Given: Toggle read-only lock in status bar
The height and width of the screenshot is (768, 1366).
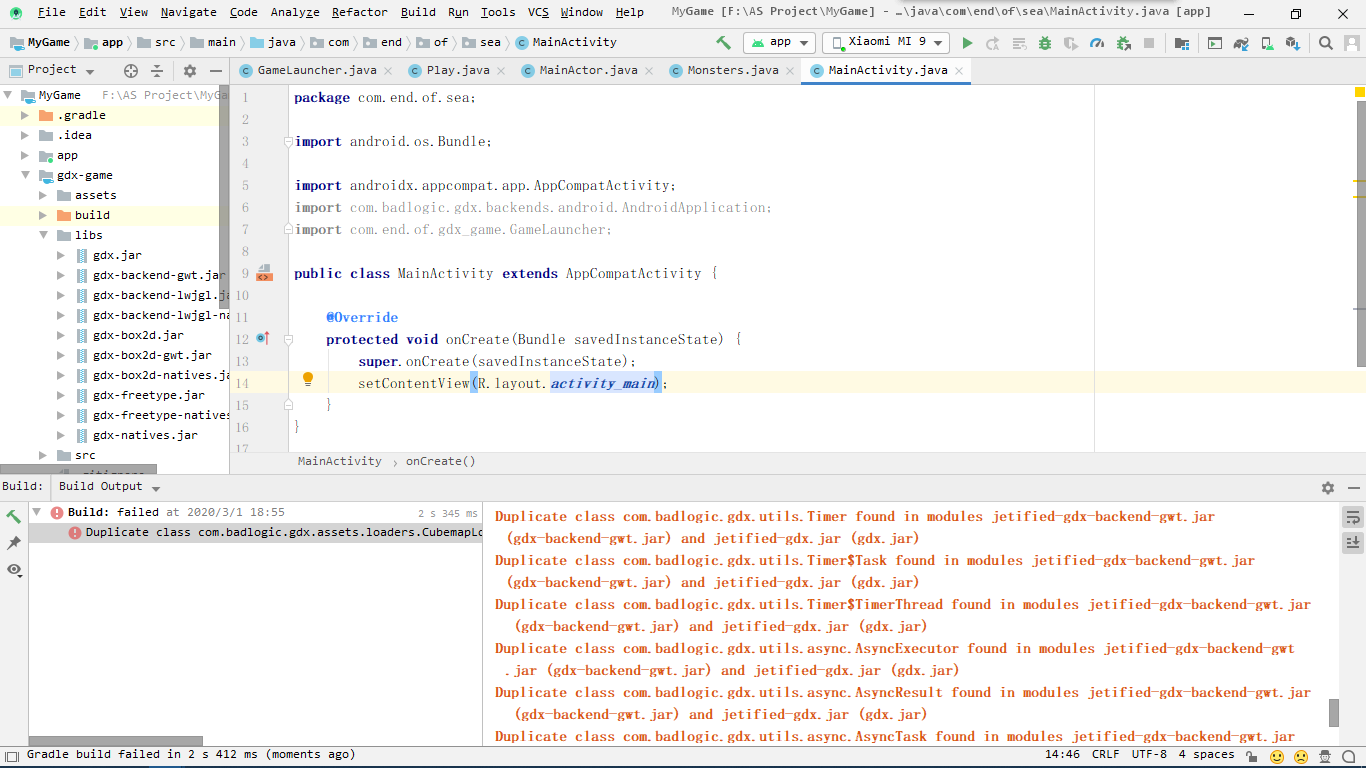Looking at the screenshot, I should pos(1253,756).
